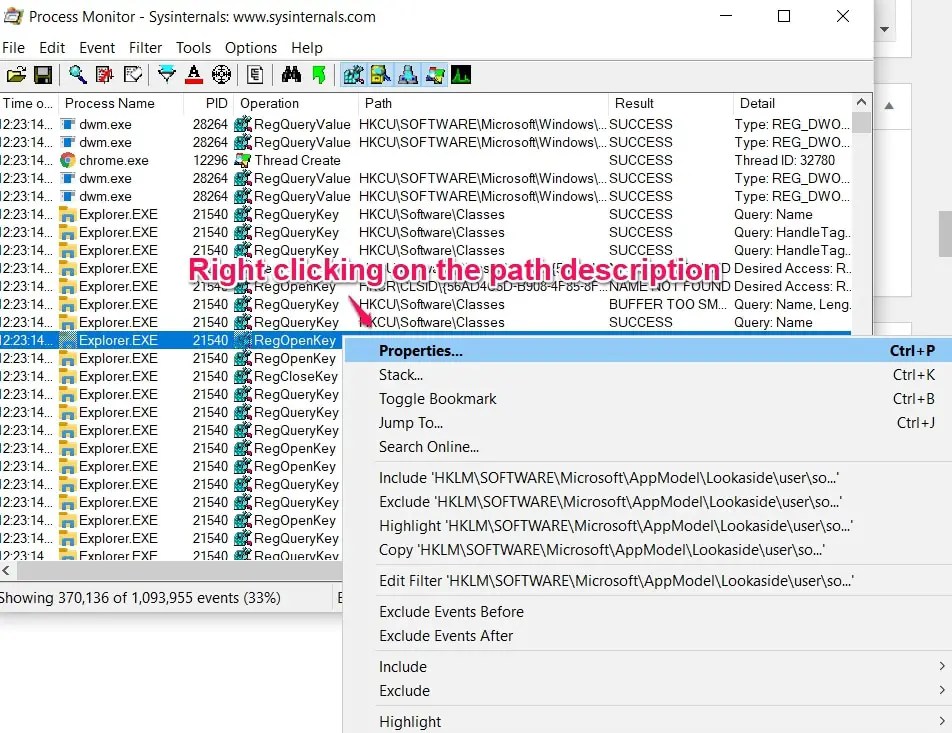This screenshot has height=733, width=952.
Task: Click the Thread Create operation icon
Action: click(x=243, y=160)
